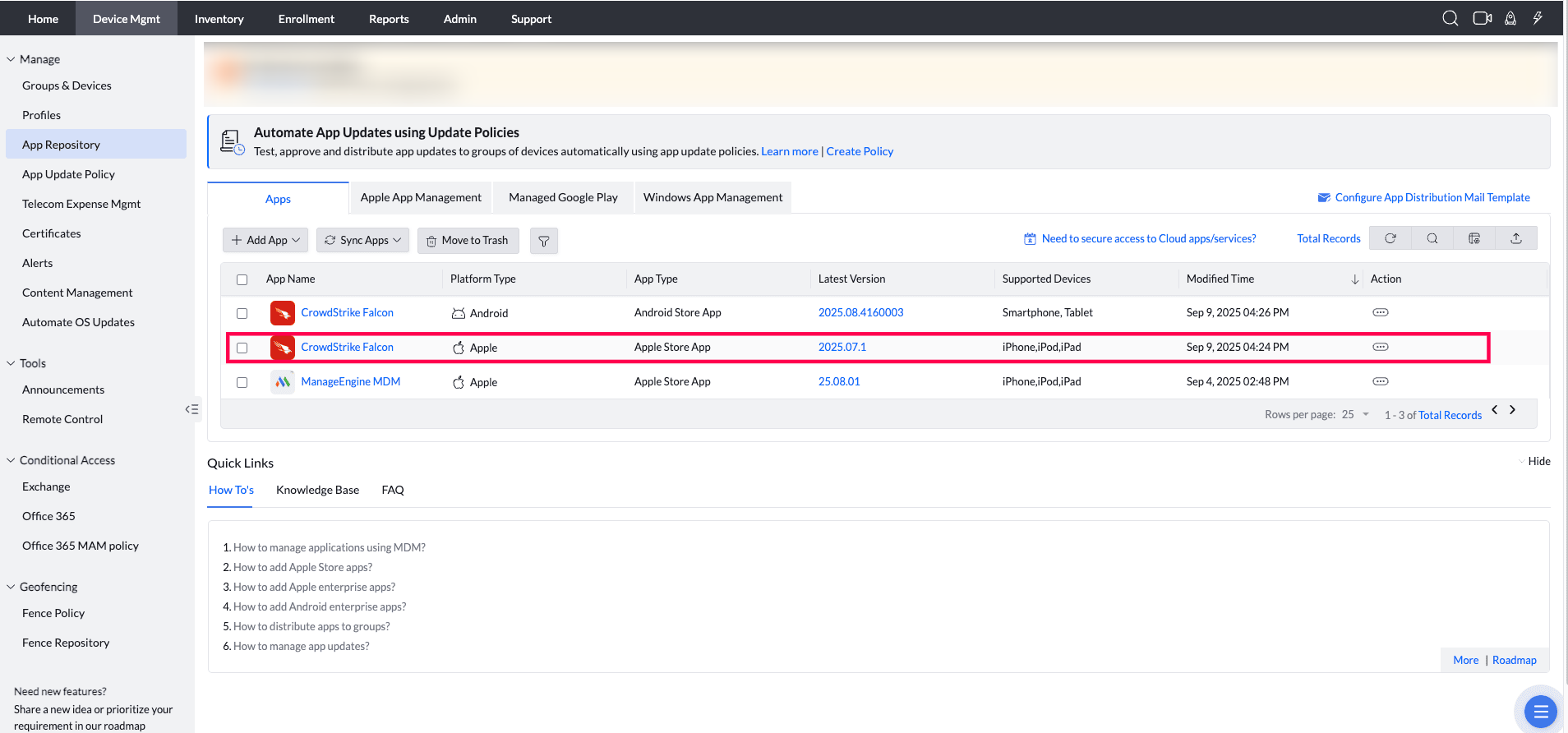The height and width of the screenshot is (733, 1568).
Task: Click the filter funnel icon
Action: (x=543, y=241)
